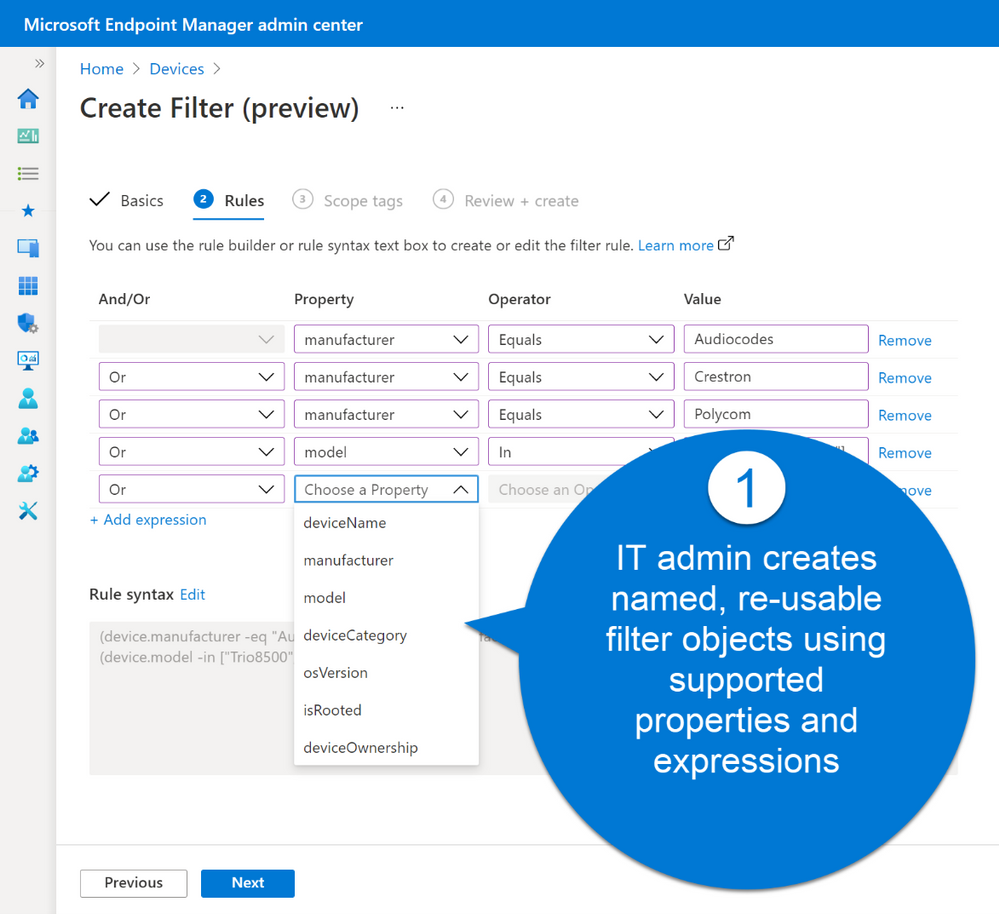999x914 pixels.
Task: Open Home icon in sidebar
Action: click(x=28, y=99)
